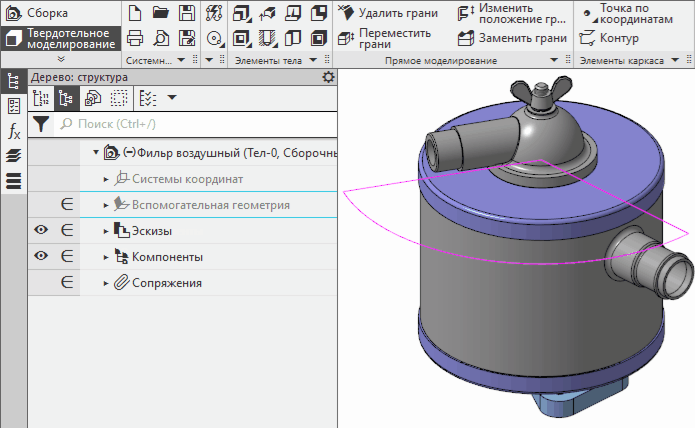695x428 pixels.
Task: Open tree panel settings gear
Action: point(329,77)
